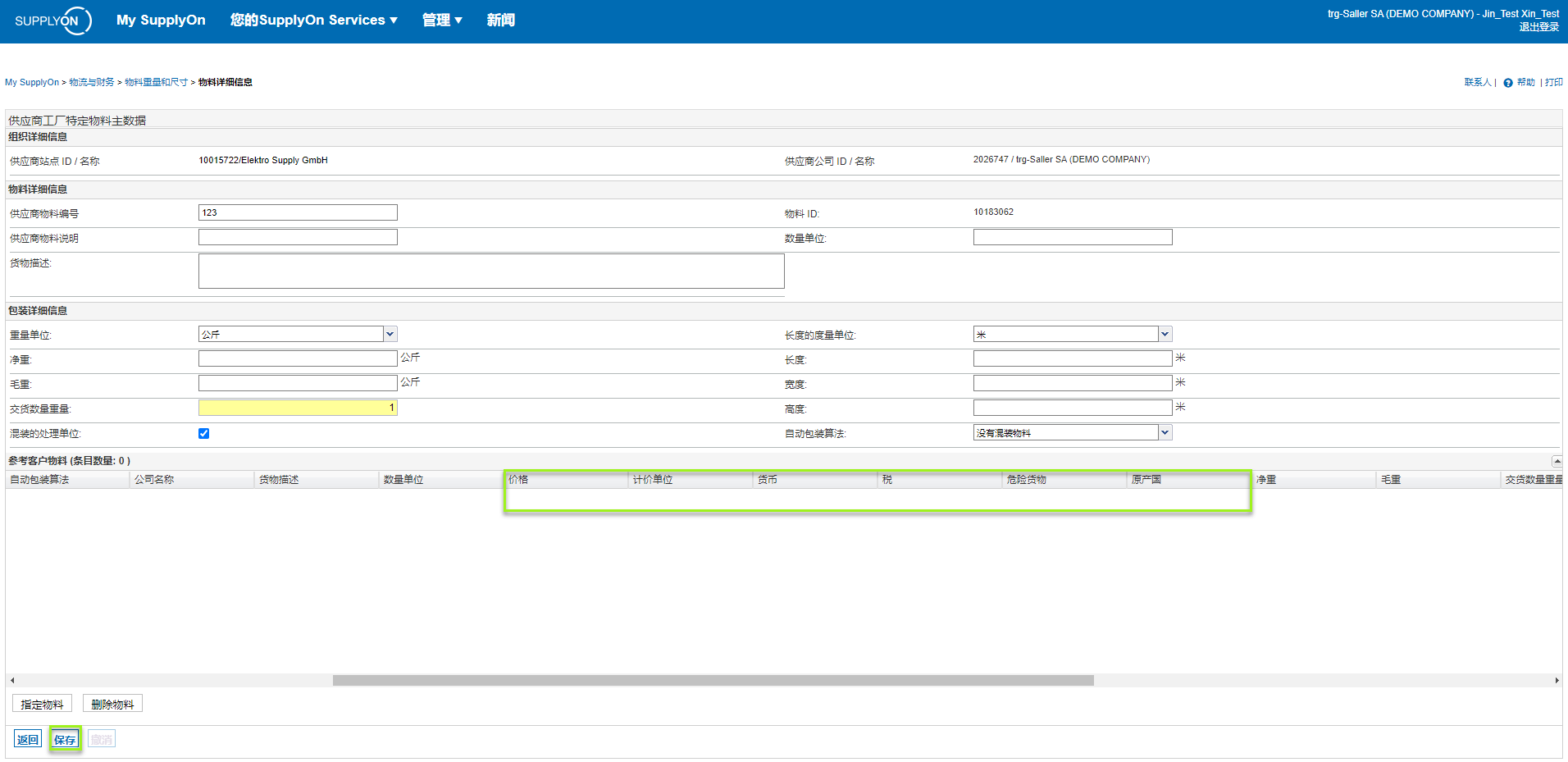The image size is (1568, 762).
Task: Focus supplier material description field
Action: click(298, 237)
